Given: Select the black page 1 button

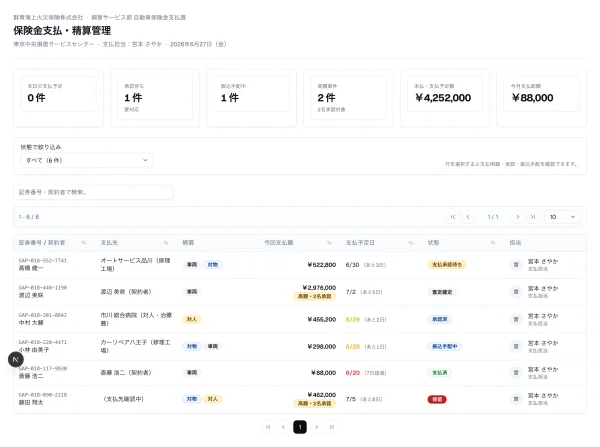Looking at the screenshot, I should (x=300, y=427).
